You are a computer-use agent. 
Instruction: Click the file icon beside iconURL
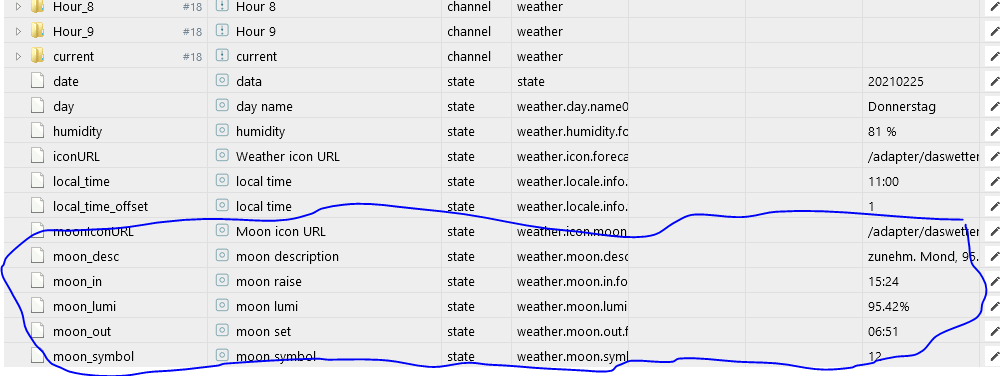[38, 156]
